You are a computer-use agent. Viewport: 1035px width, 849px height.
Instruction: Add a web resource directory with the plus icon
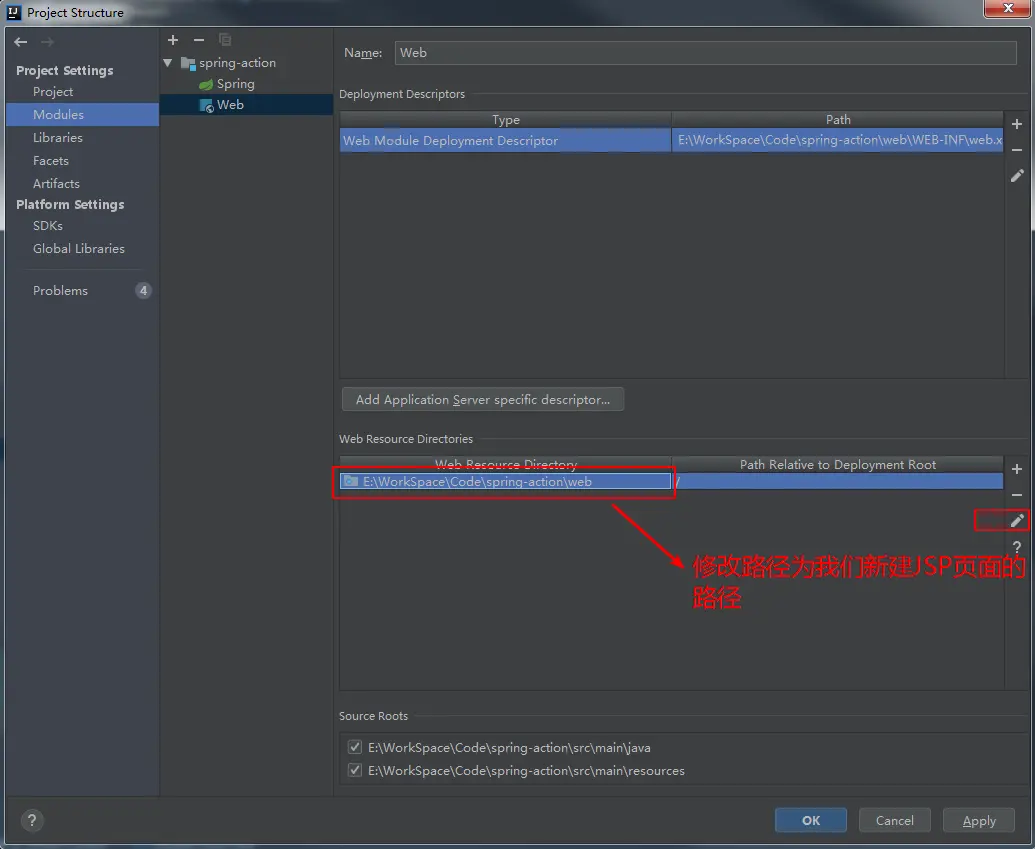pos(1017,469)
